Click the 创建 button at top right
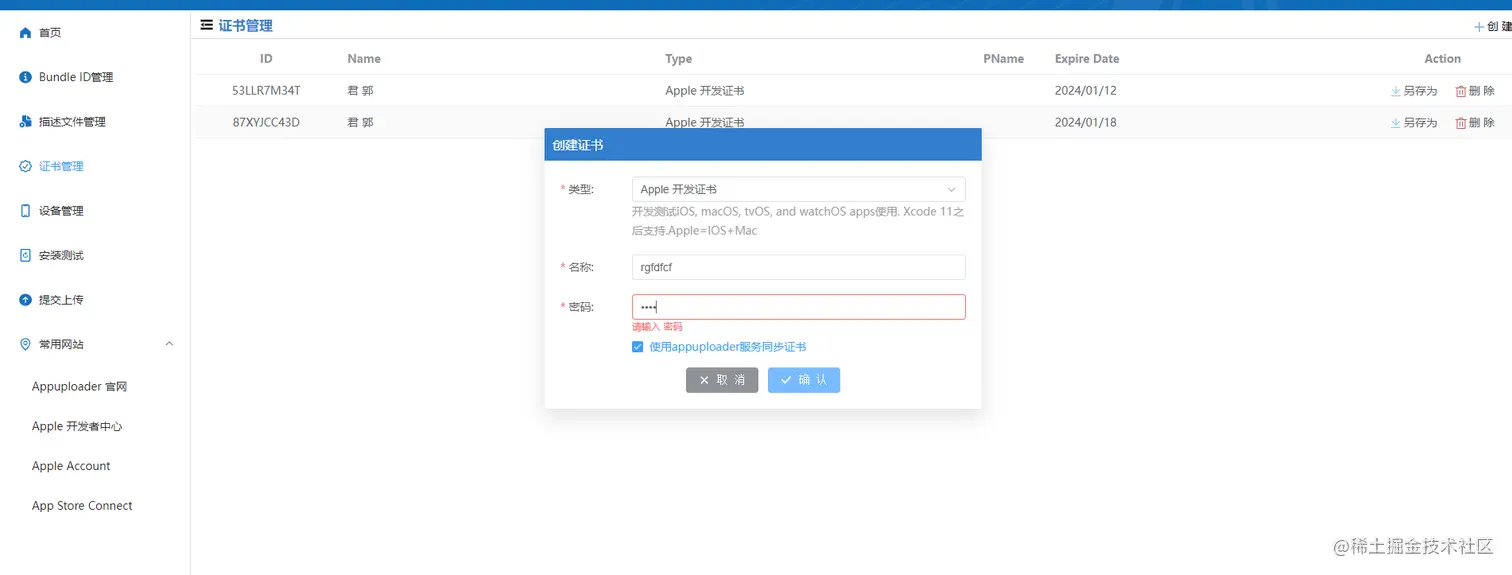The width and height of the screenshot is (1512, 575). point(1493,27)
